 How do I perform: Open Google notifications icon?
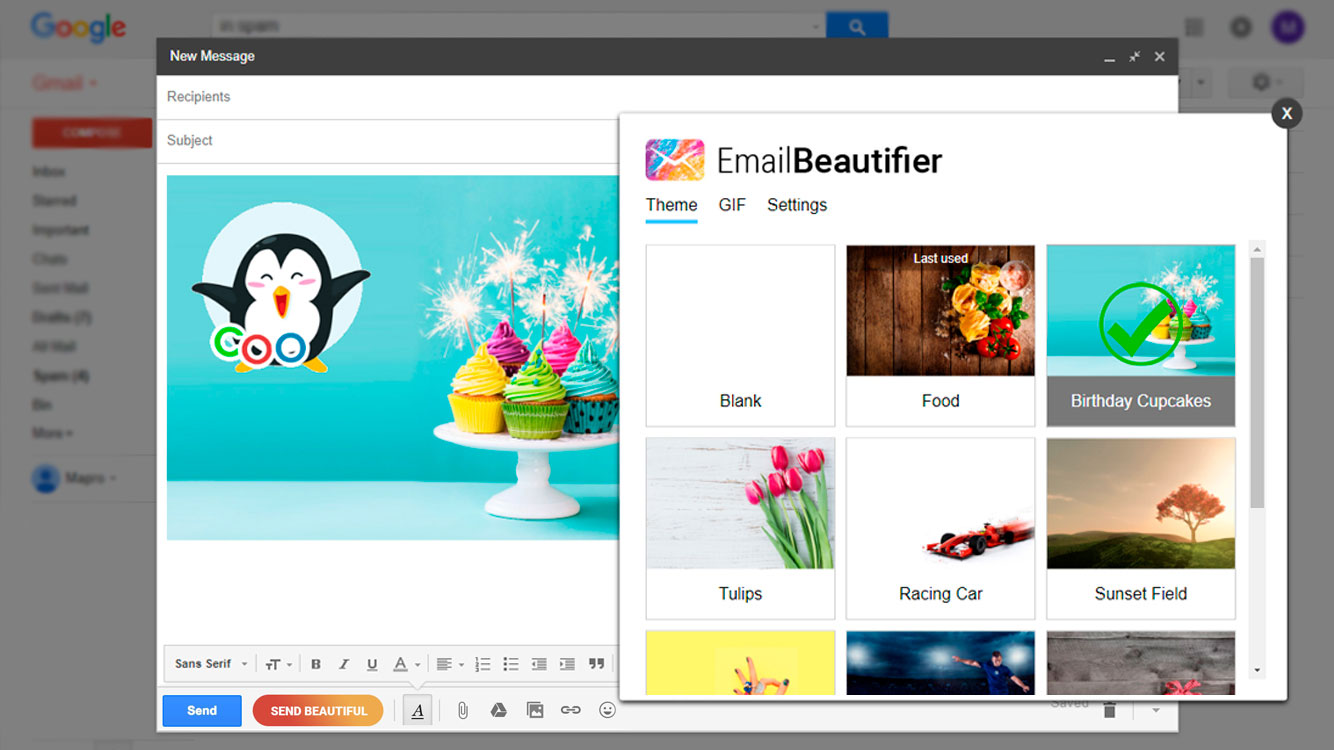click(x=1241, y=27)
